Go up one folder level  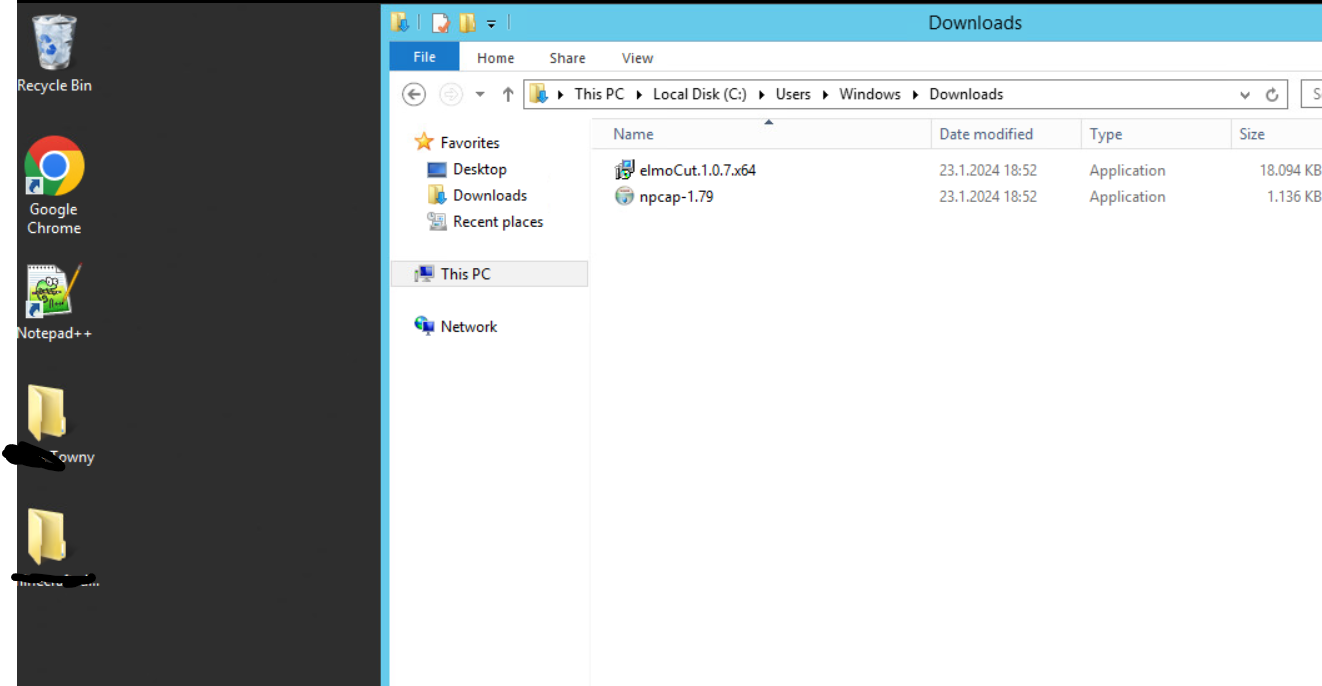pos(508,94)
